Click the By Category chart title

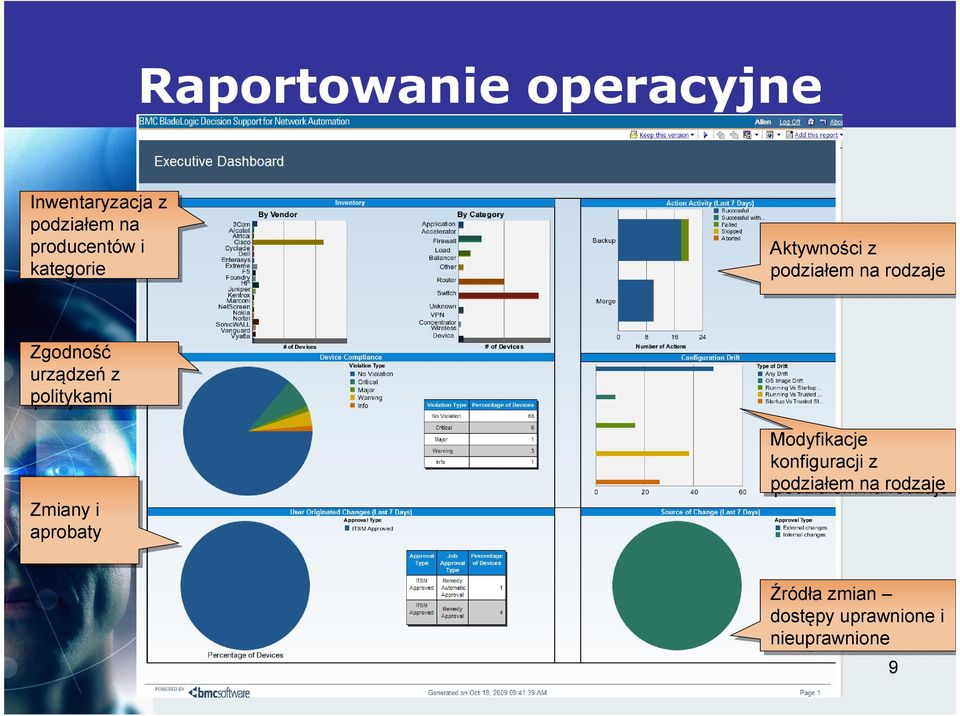[481, 214]
